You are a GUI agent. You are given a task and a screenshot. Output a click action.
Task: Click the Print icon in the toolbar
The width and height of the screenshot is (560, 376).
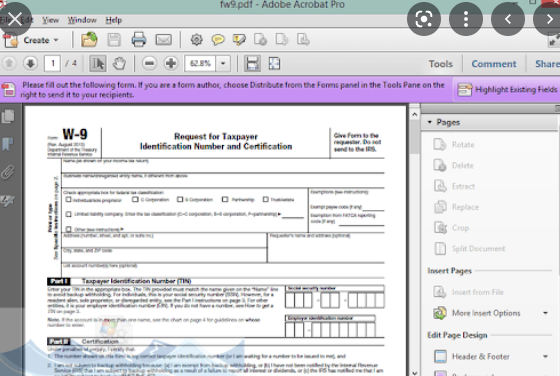pyautogui.click(x=139, y=40)
